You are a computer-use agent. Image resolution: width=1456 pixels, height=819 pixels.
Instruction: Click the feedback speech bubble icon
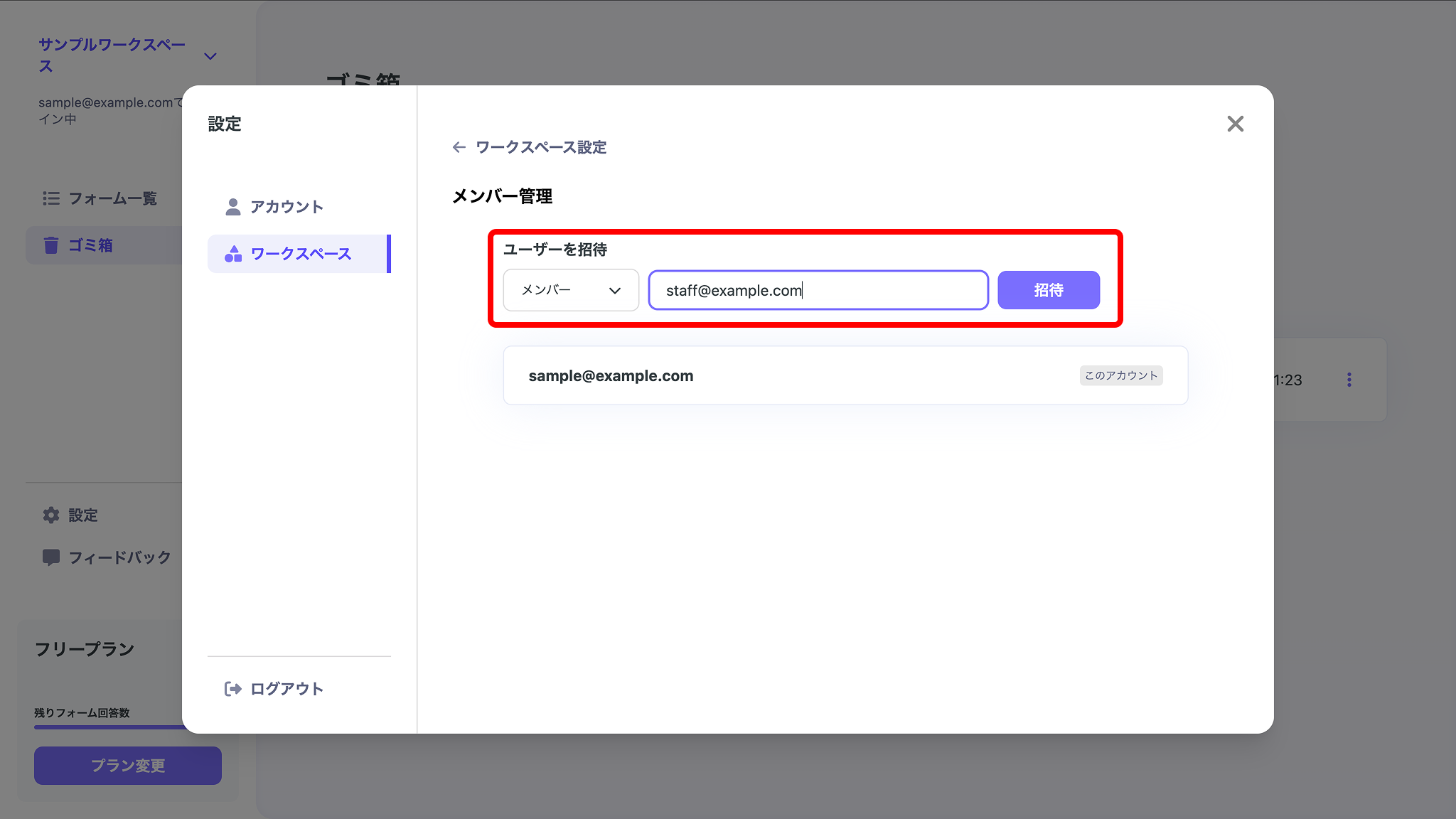pyautogui.click(x=51, y=557)
